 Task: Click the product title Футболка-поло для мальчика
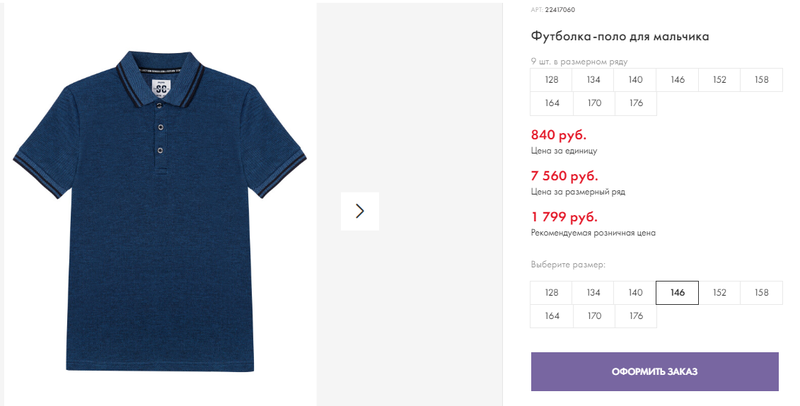(x=620, y=37)
